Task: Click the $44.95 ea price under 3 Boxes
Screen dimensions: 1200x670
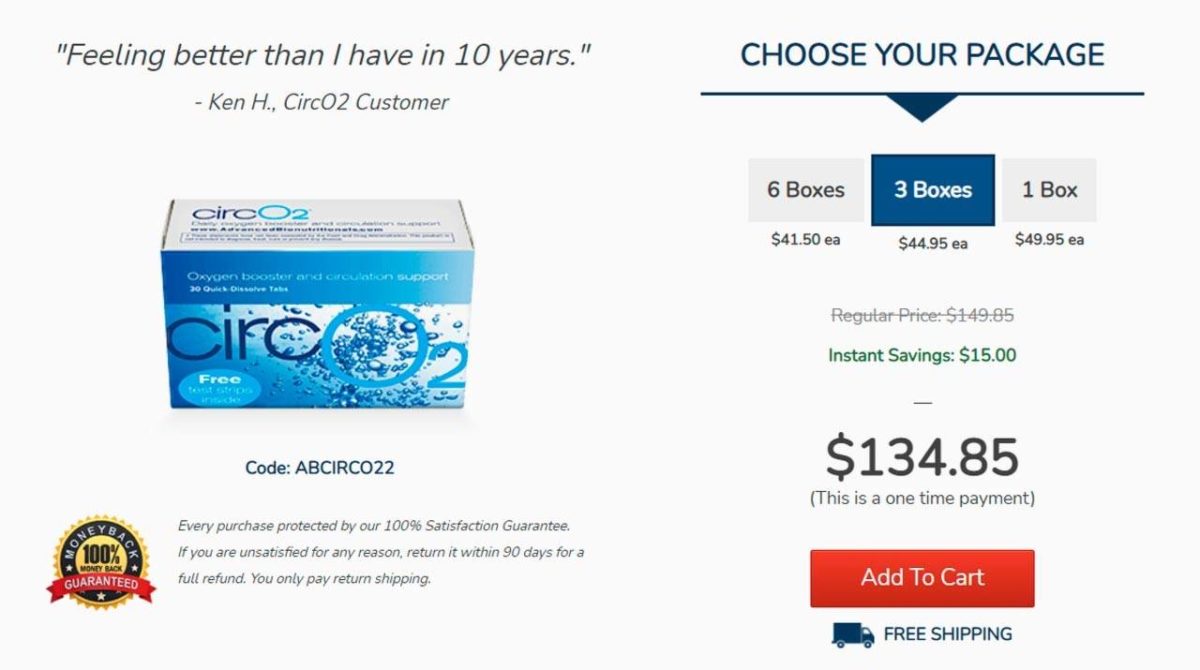Action: [933, 244]
